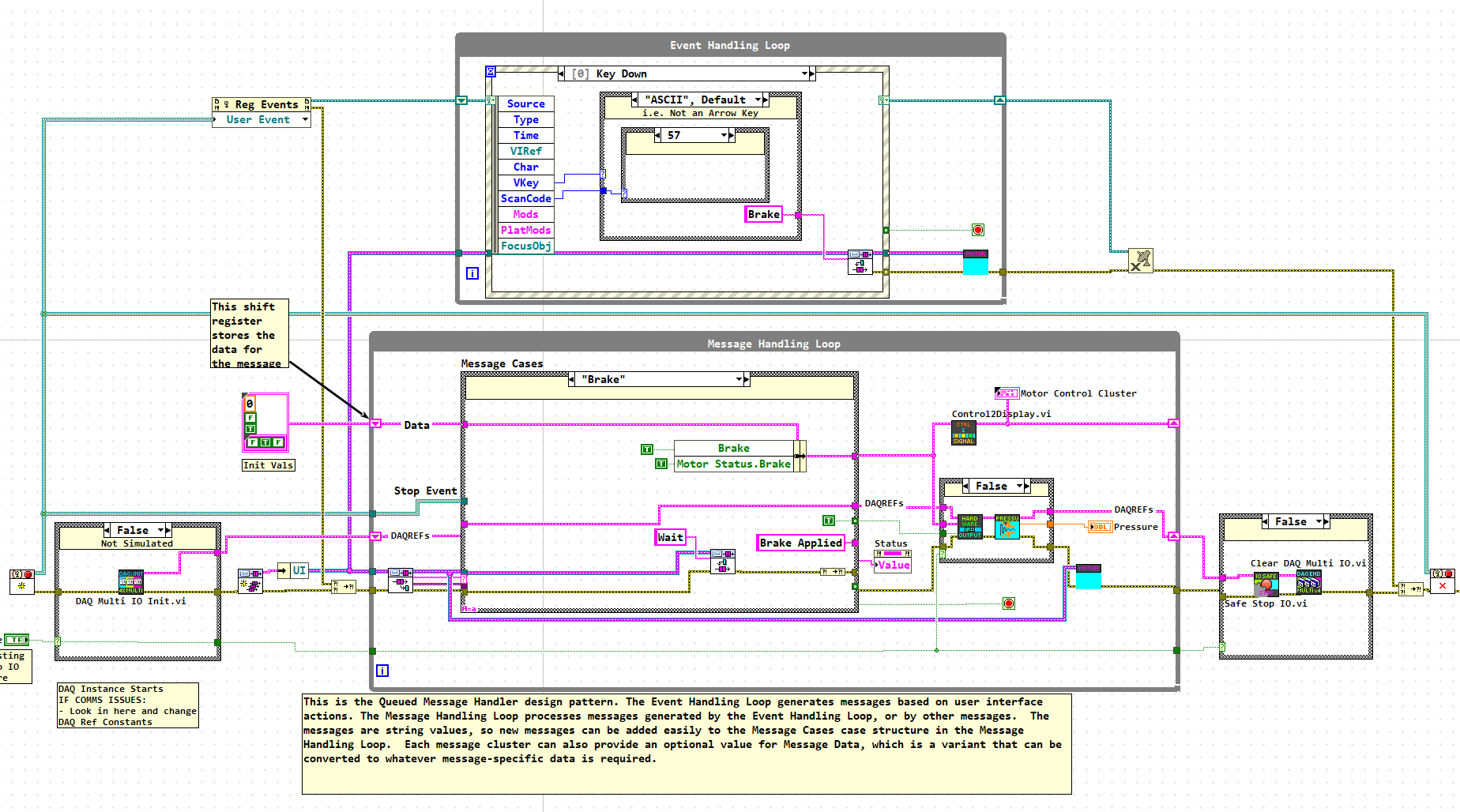This screenshot has height=812, width=1460.
Task: Select the Event Handling Loop title bar
Action: point(729,45)
